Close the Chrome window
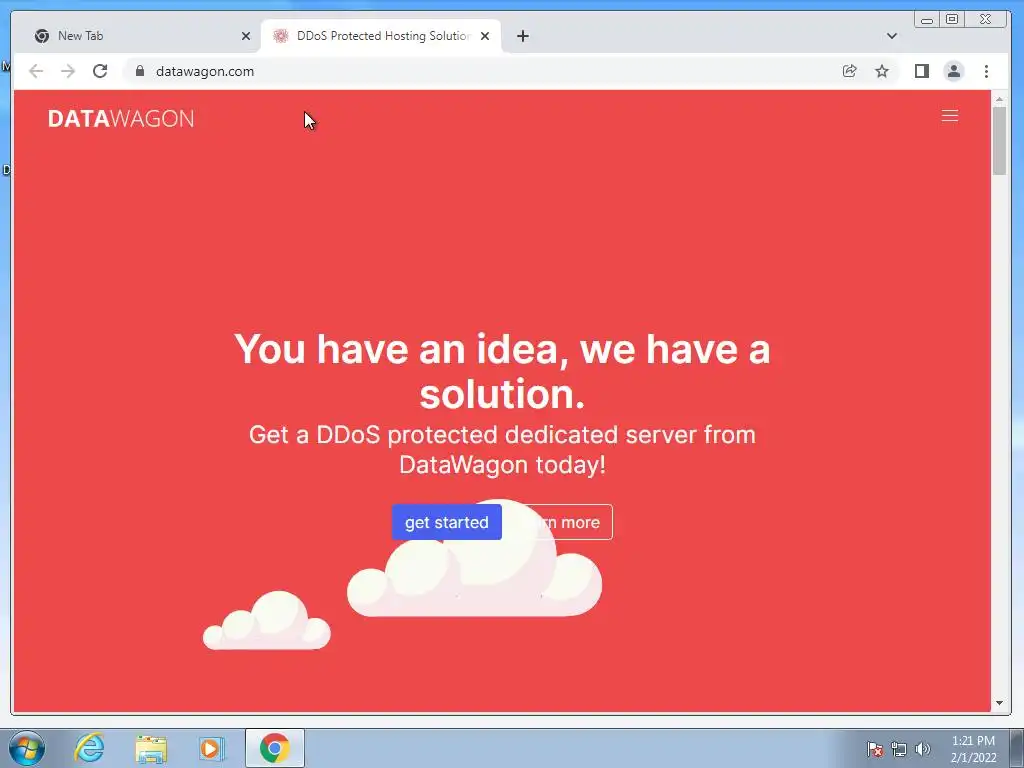Viewport: 1024px width, 768px height. pyautogui.click(x=985, y=20)
